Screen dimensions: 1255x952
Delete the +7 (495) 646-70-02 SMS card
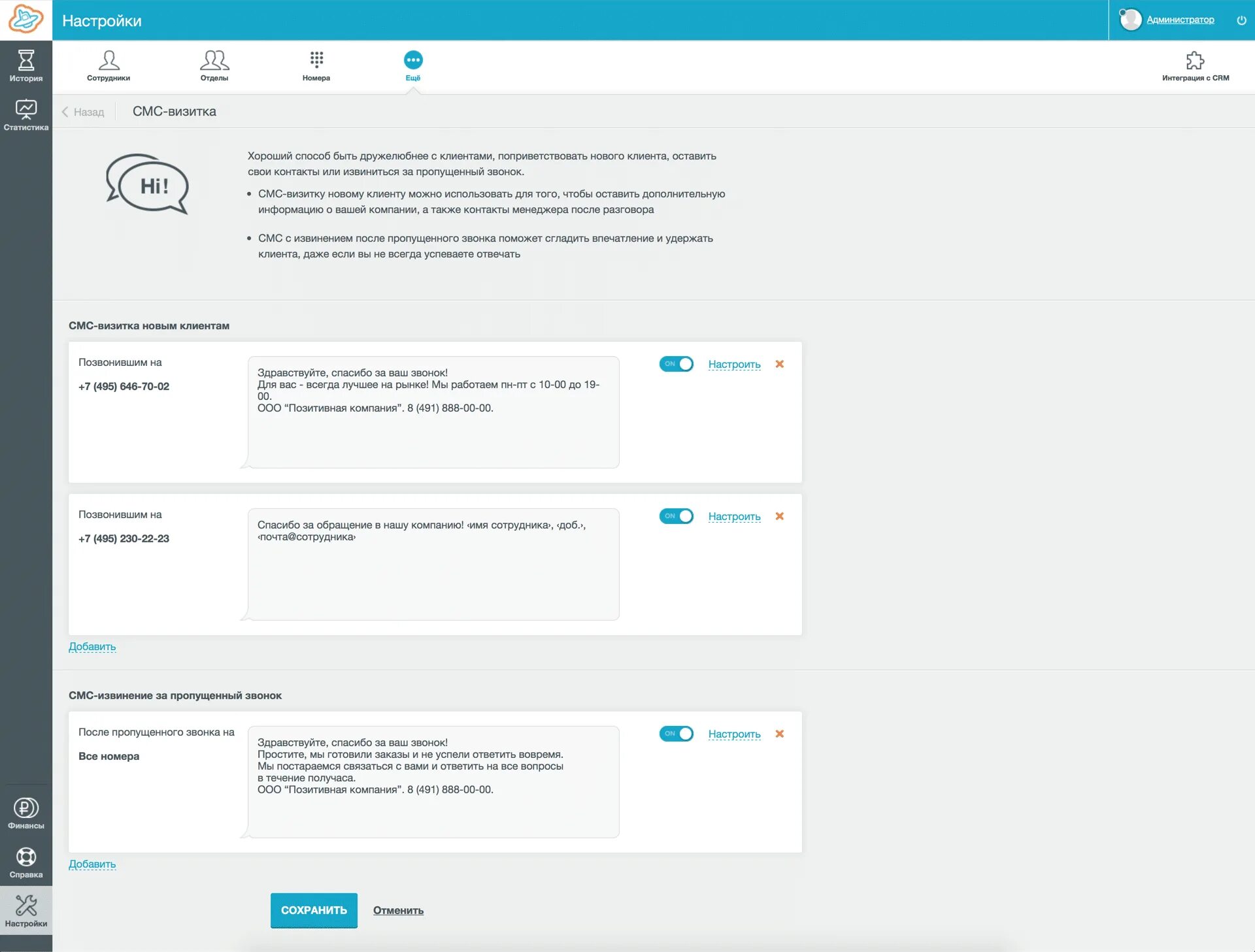point(779,364)
